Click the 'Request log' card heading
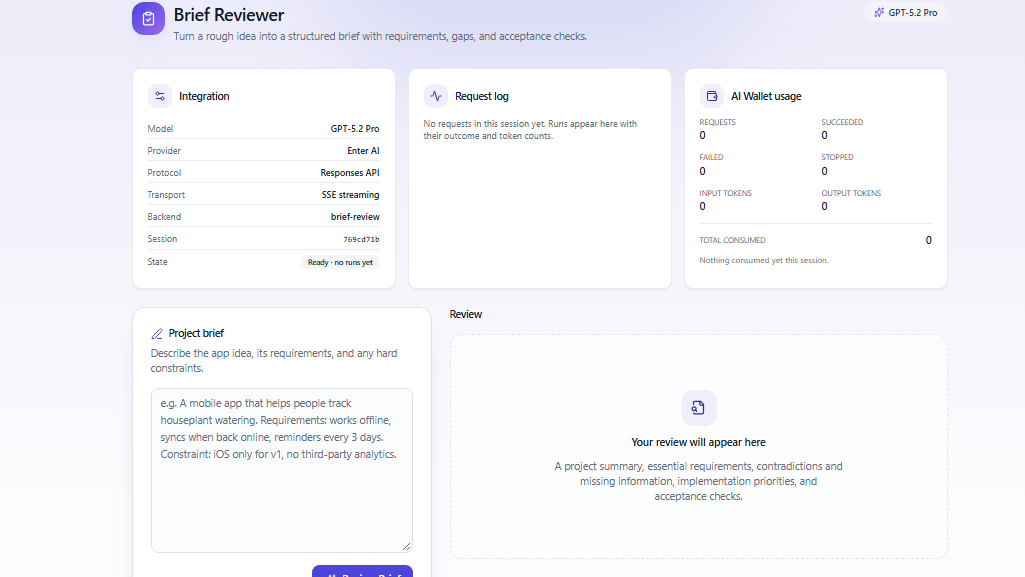Image resolution: width=1025 pixels, height=577 pixels. tap(482, 96)
